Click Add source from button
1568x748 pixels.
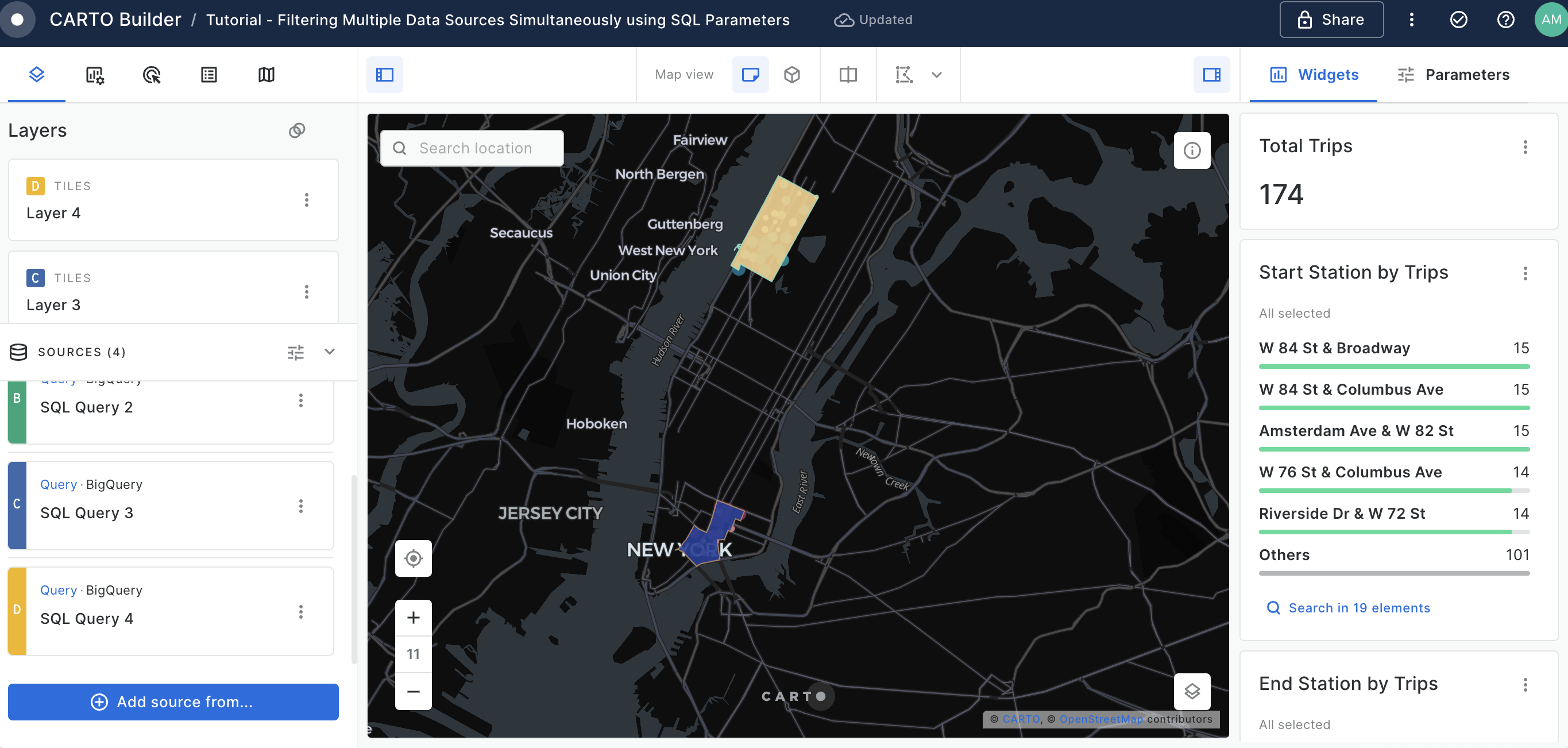[x=173, y=701]
